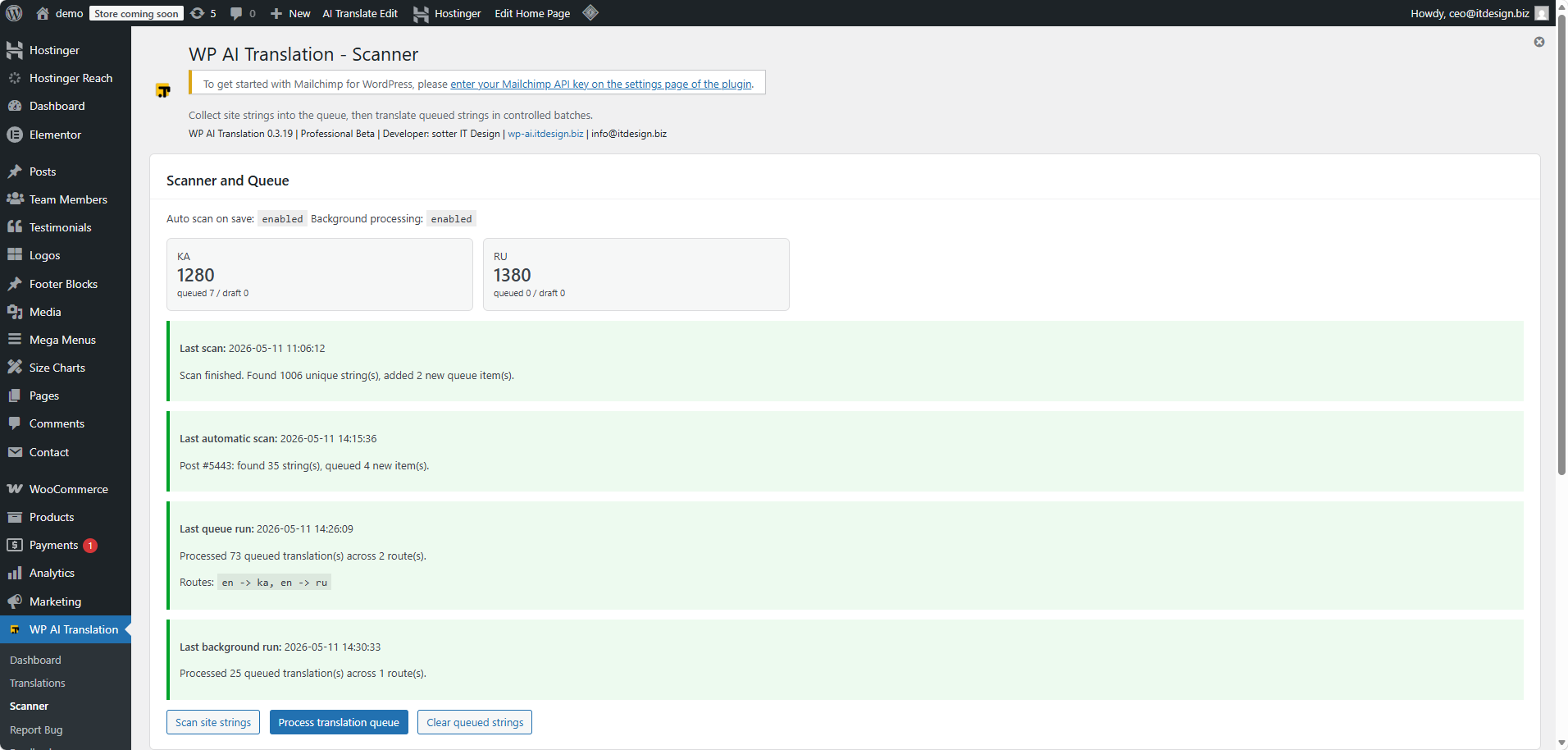The height and width of the screenshot is (750, 1568).
Task: Click Clear queued strings button
Action: [x=475, y=722]
